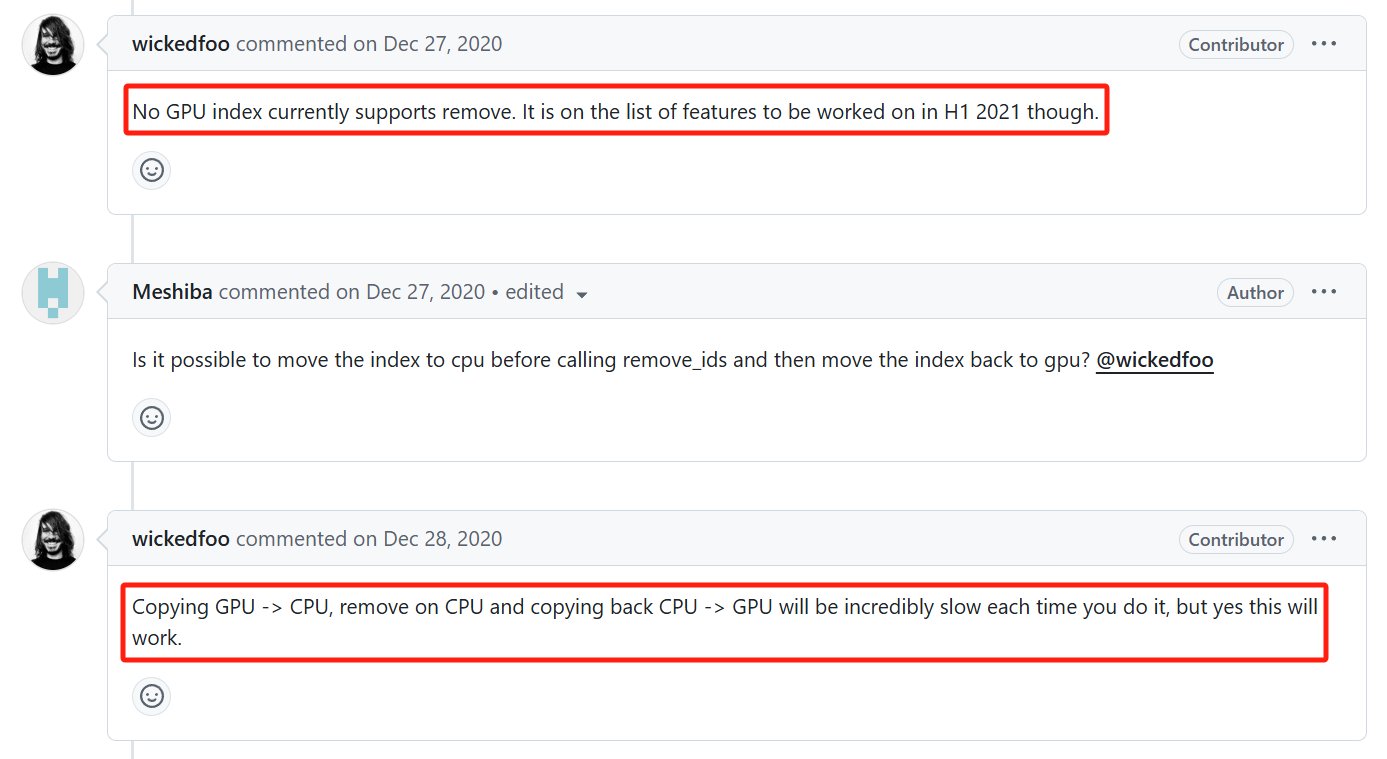This screenshot has width=1387, height=759.
Task: Click the Contributor badge on the Dec 27 comment
Action: pos(1236,45)
